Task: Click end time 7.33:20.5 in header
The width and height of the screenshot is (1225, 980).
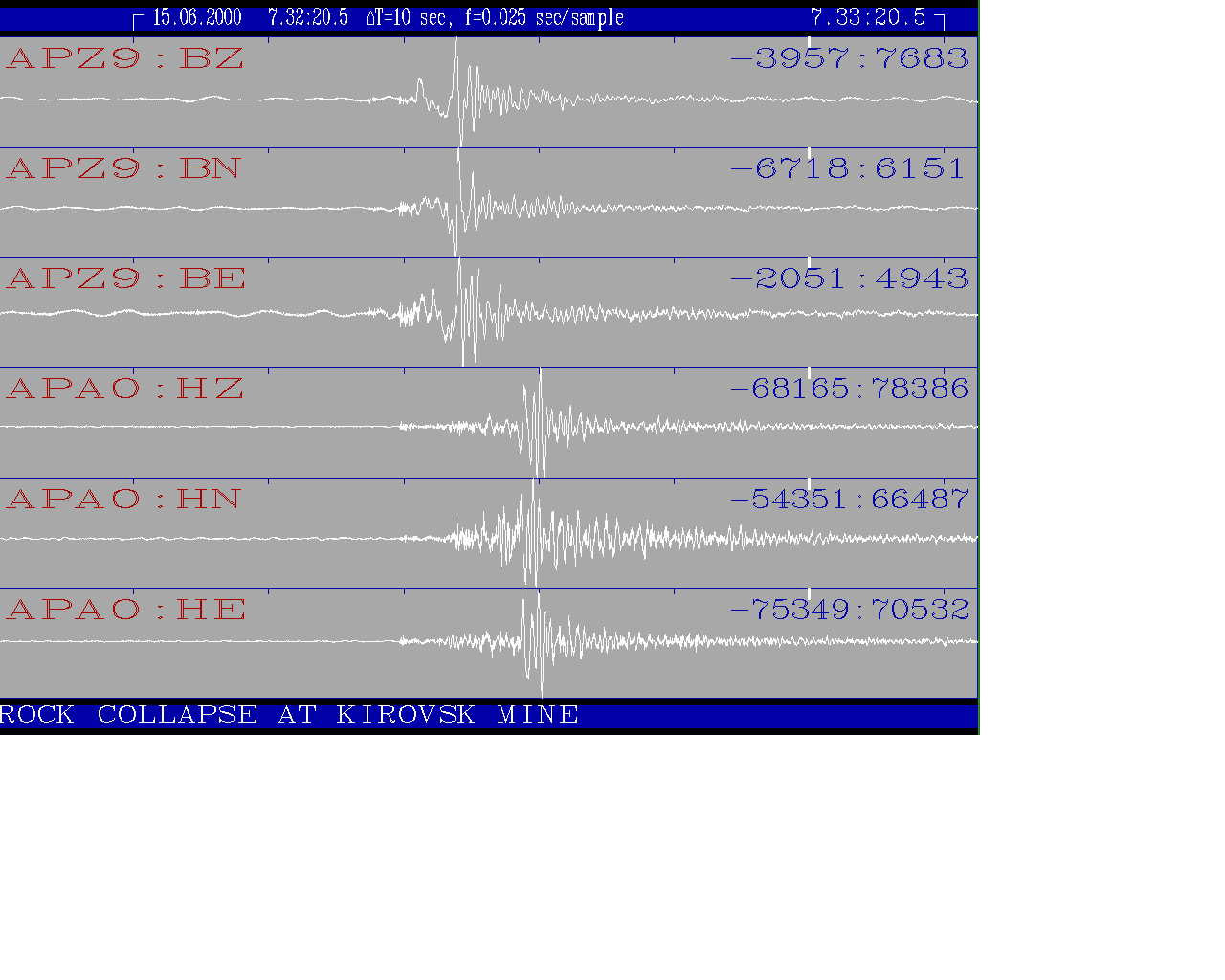Action: 868,17
